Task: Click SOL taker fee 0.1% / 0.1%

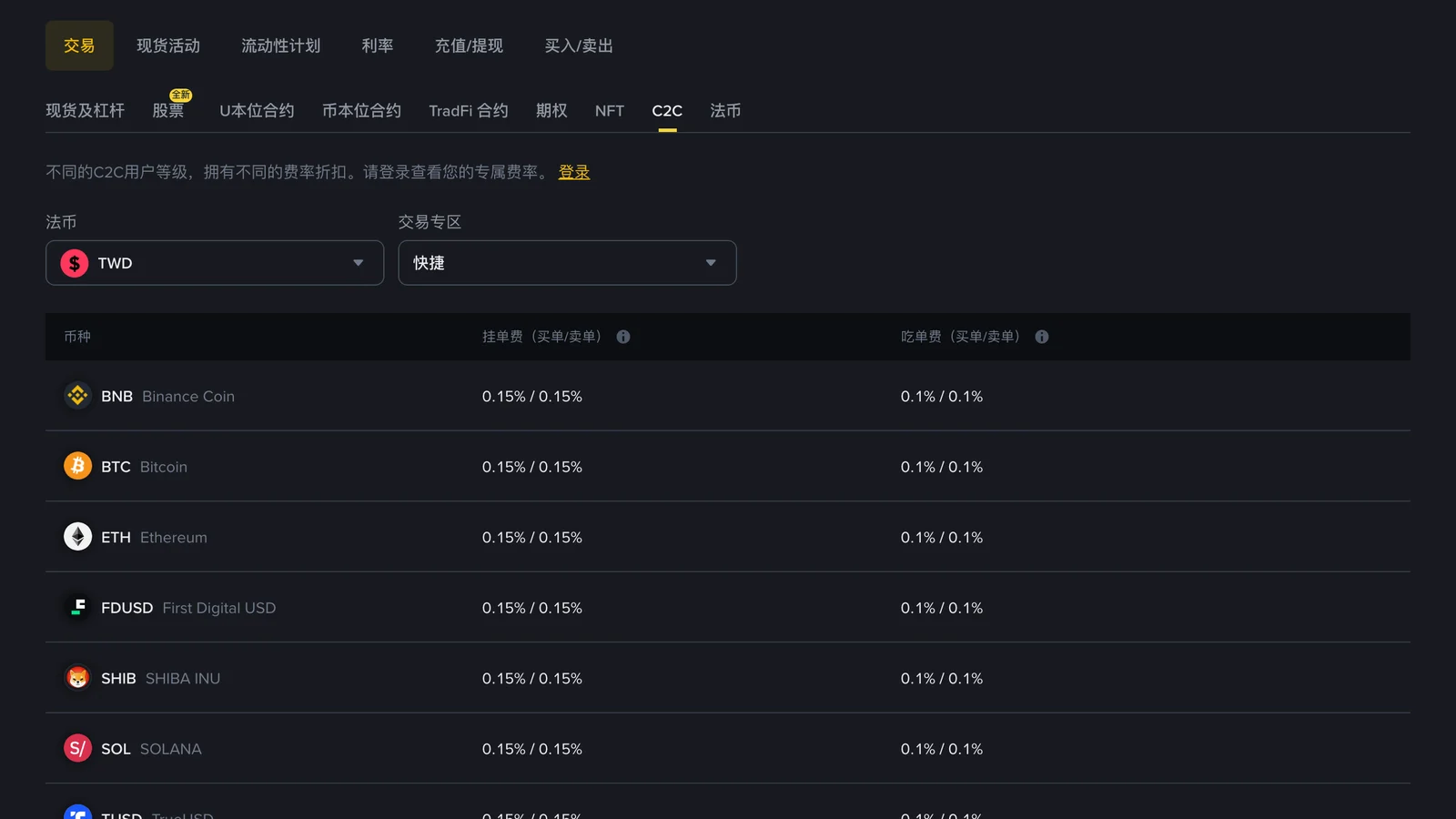Action: [x=942, y=749]
